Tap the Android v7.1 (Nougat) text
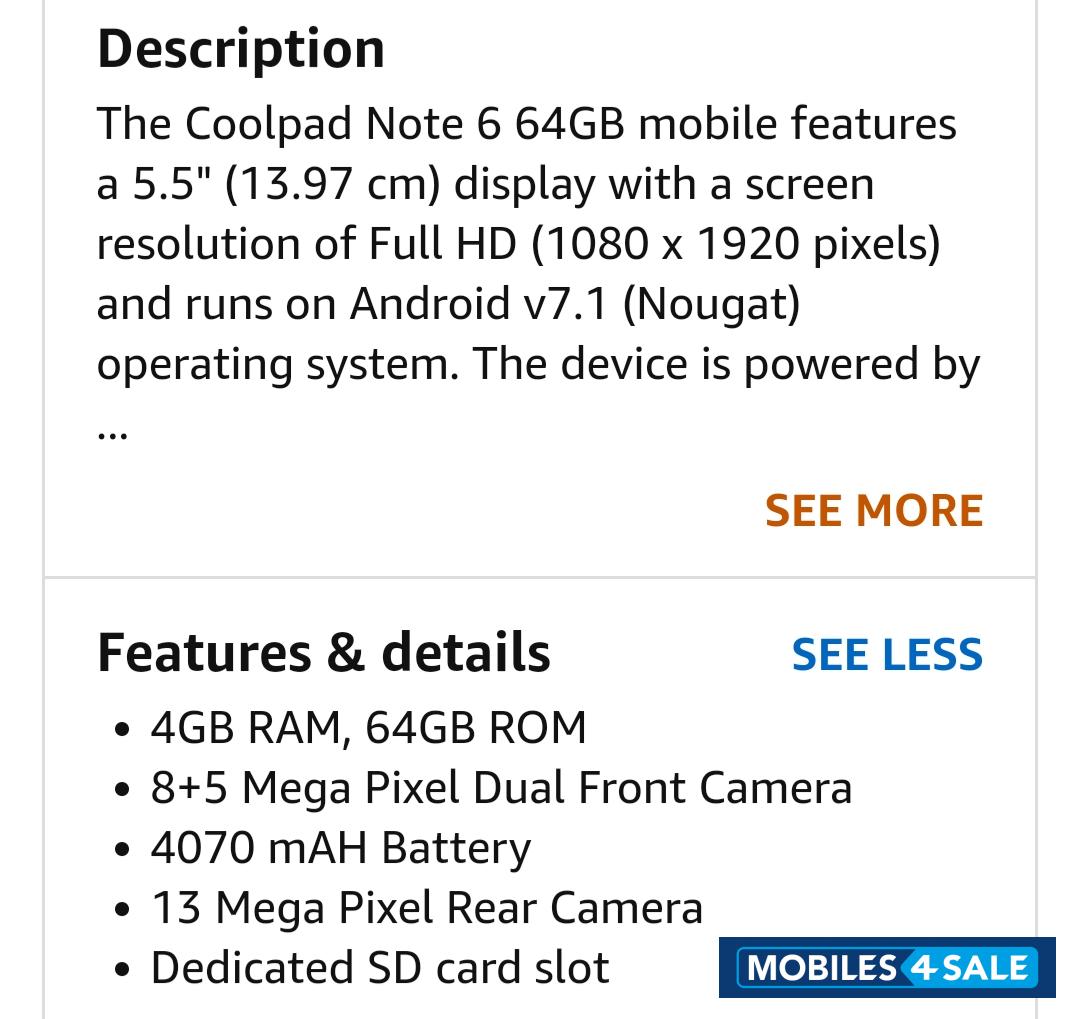The width and height of the screenshot is (1079, 1019). pos(575,304)
